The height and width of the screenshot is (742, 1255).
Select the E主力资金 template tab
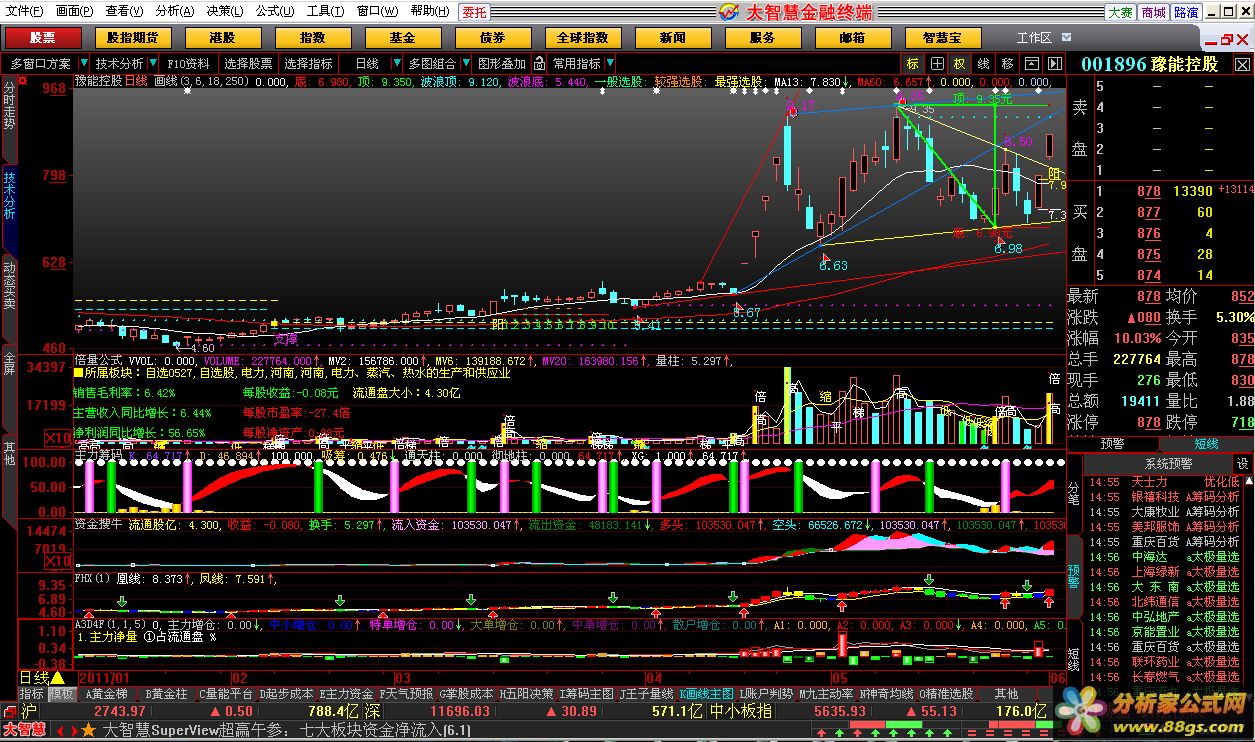coord(346,693)
